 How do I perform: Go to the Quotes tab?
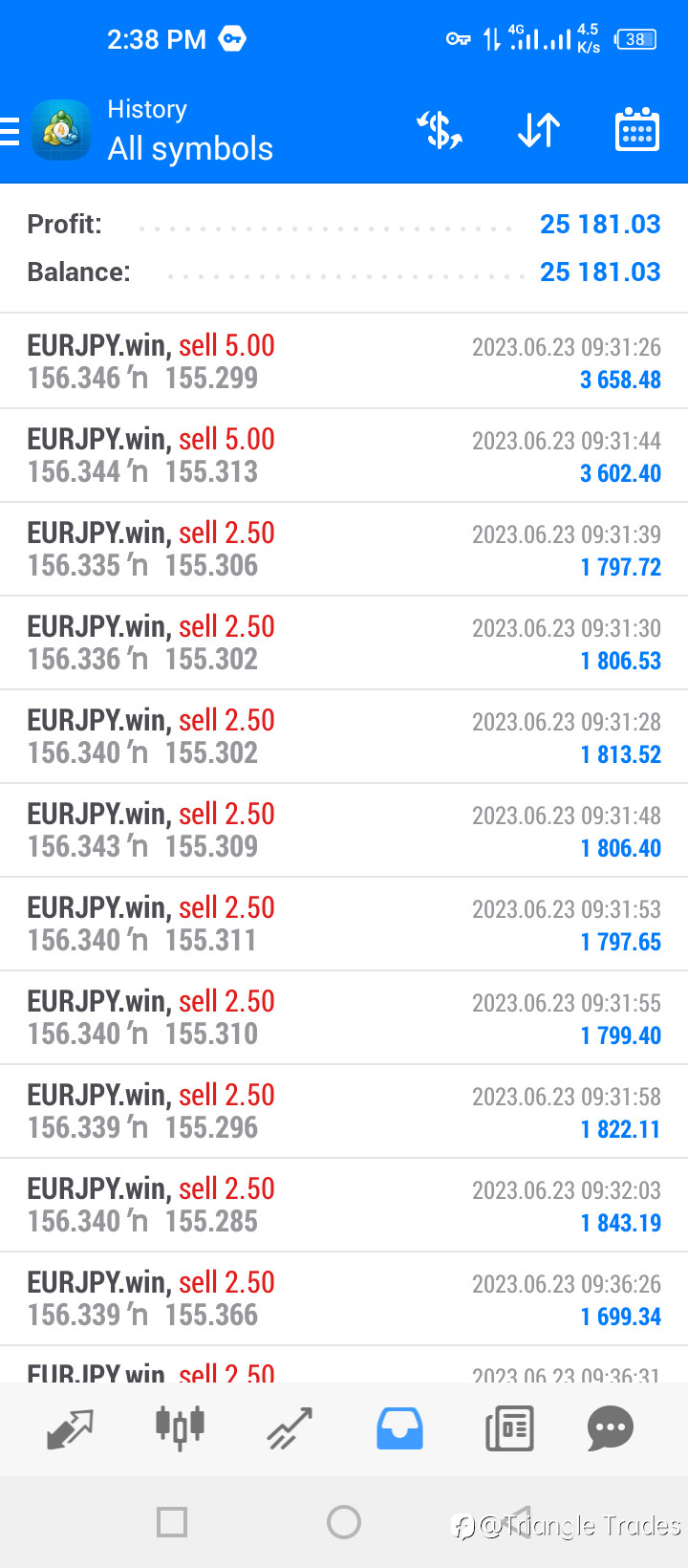[x=70, y=1428]
